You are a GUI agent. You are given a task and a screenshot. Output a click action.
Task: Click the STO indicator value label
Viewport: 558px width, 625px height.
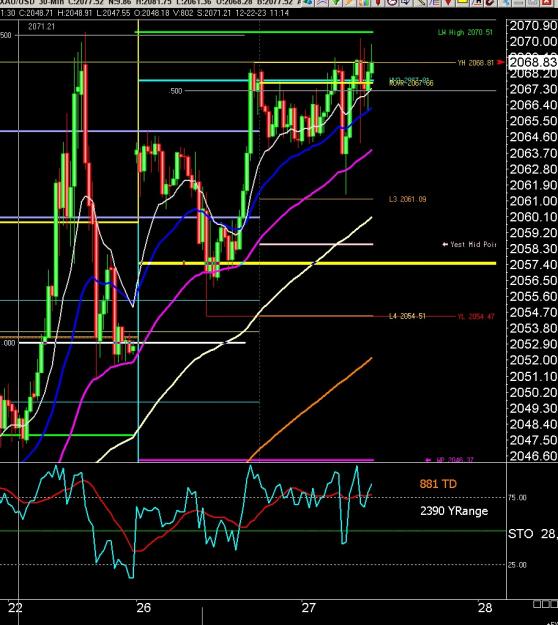pyautogui.click(x=532, y=534)
